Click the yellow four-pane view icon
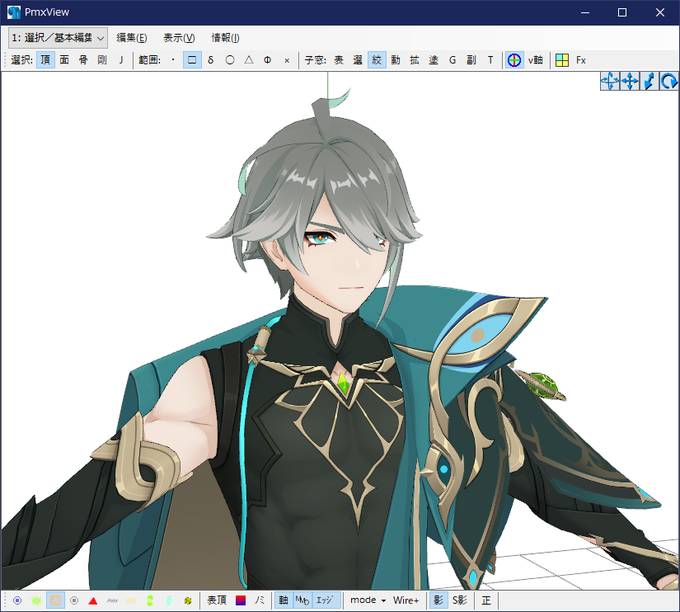The image size is (680, 612). [562, 60]
